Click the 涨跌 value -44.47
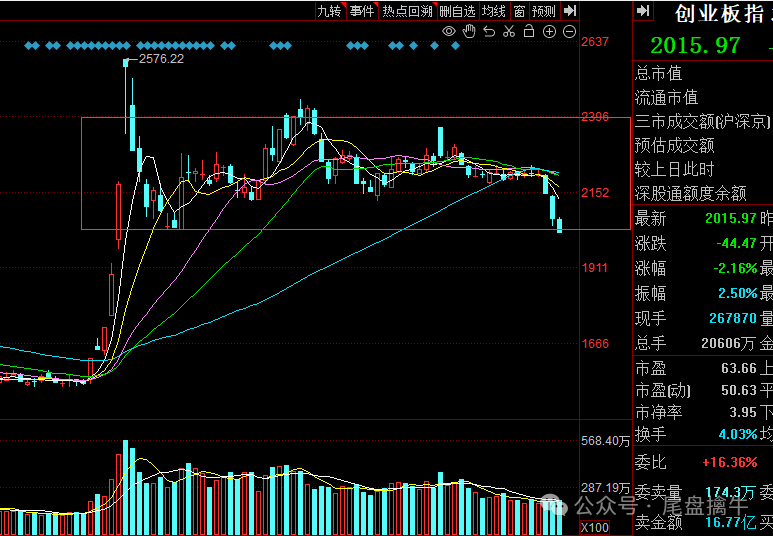773x536 pixels. [736, 243]
